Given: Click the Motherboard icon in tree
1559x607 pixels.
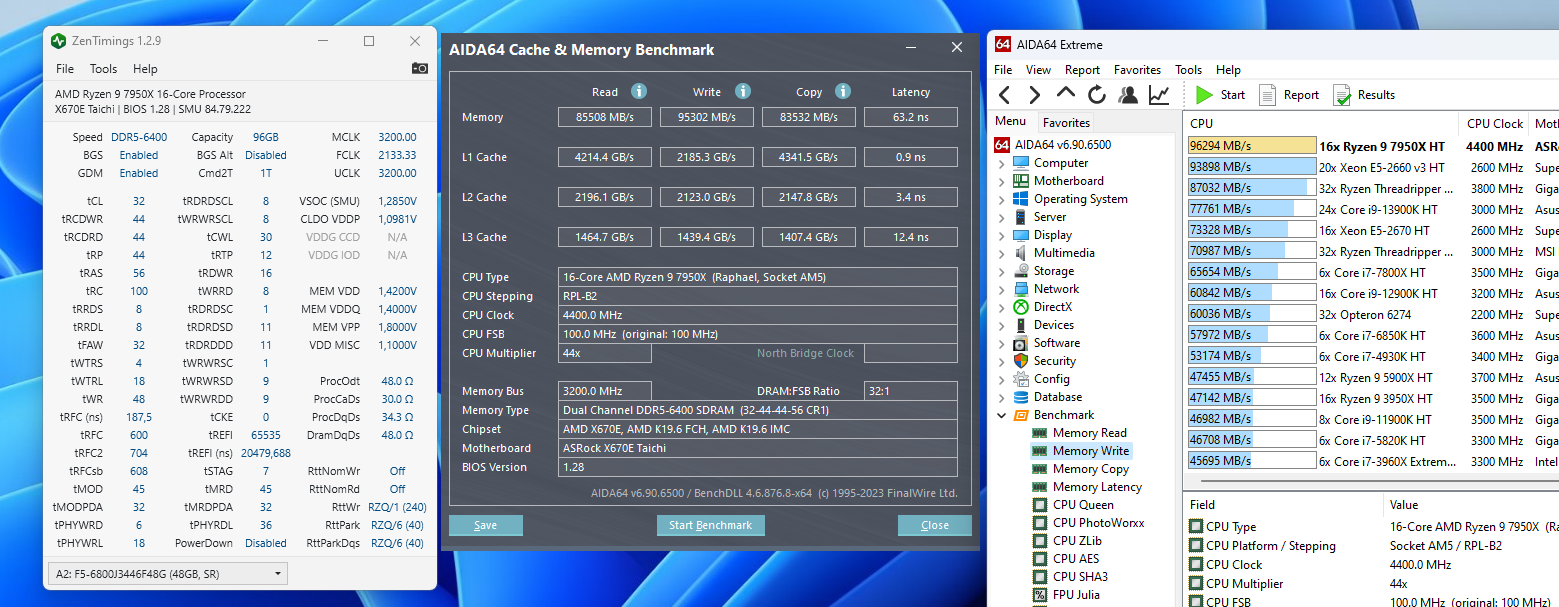Looking at the screenshot, I should click(x=1021, y=181).
